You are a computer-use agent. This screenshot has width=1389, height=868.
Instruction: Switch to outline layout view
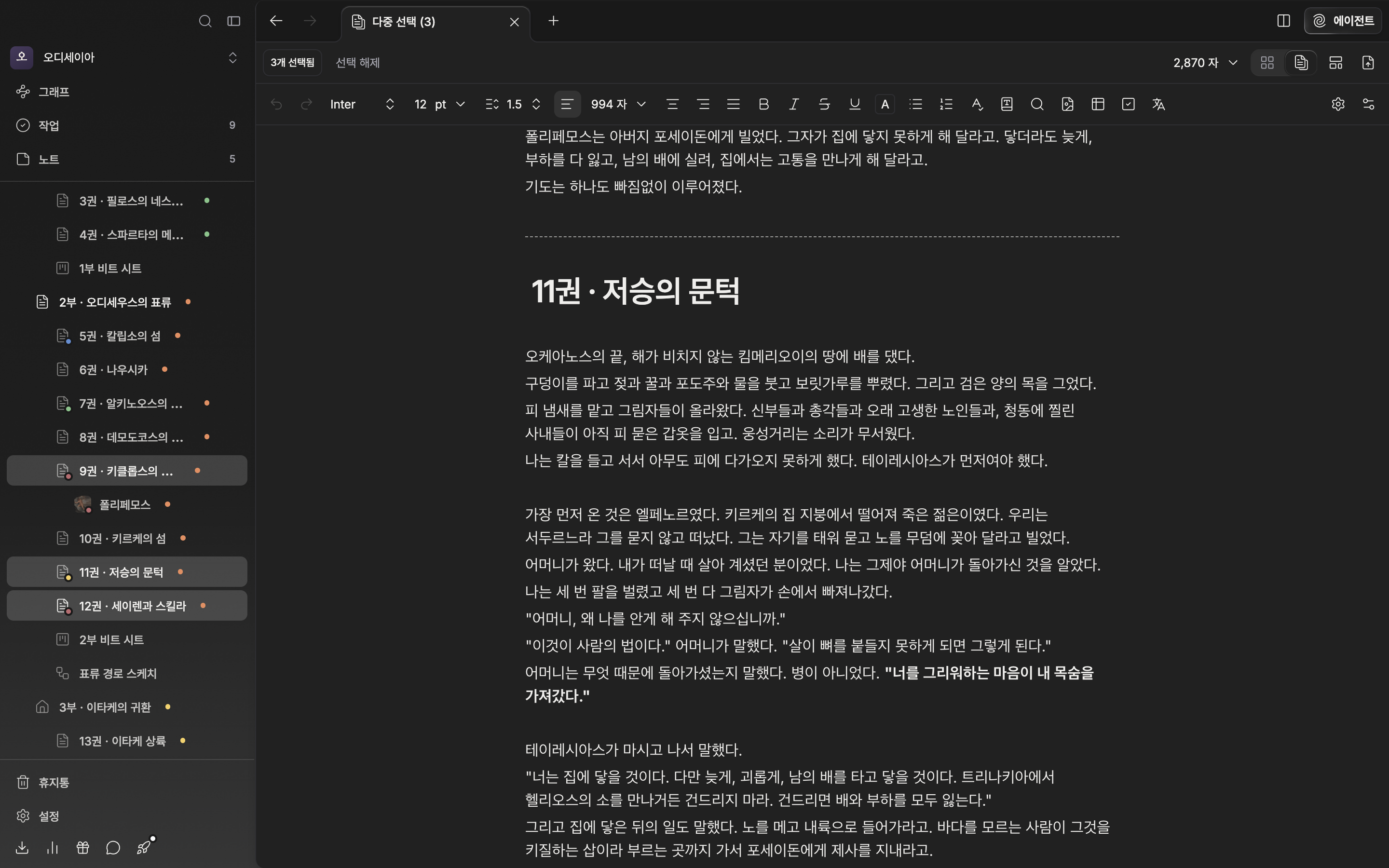(1335, 63)
